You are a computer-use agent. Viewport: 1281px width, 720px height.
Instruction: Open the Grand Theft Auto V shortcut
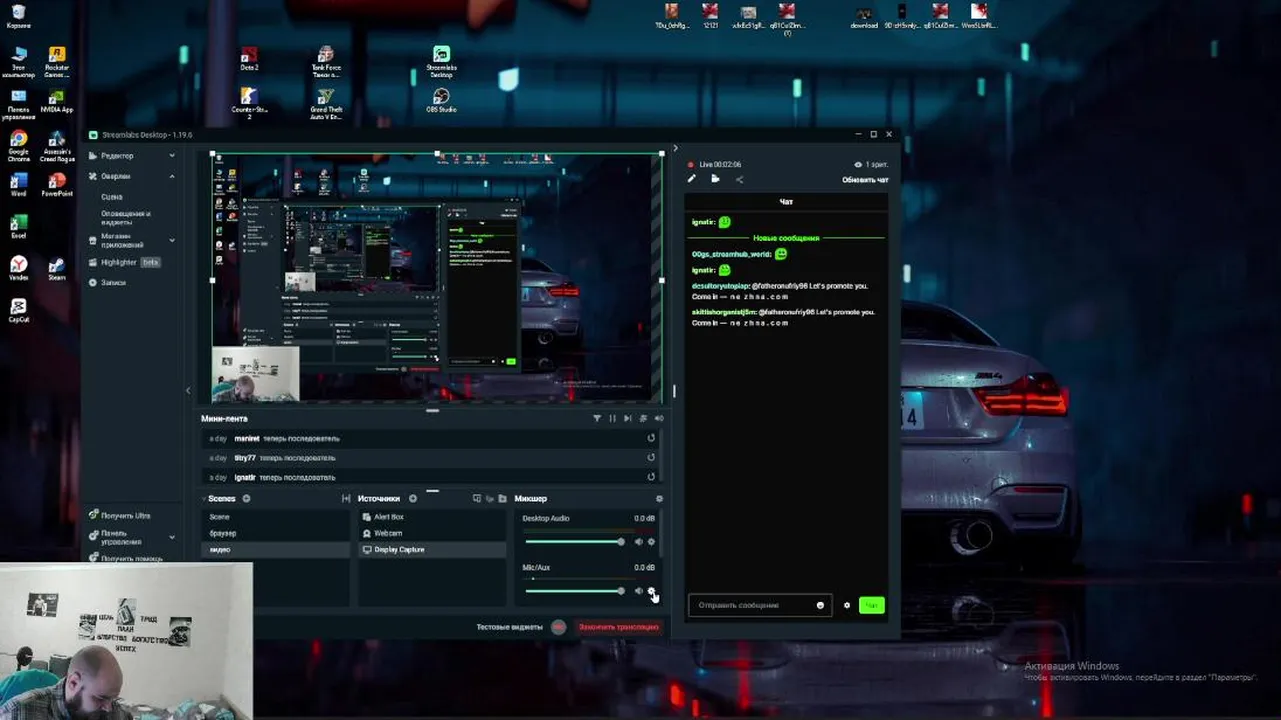coord(325,103)
